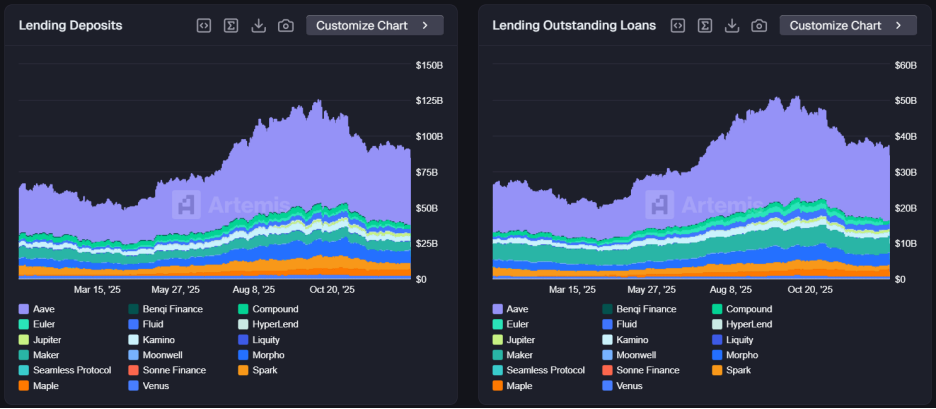
Task: Click the Lending Deposits chart title
Action: point(70,25)
